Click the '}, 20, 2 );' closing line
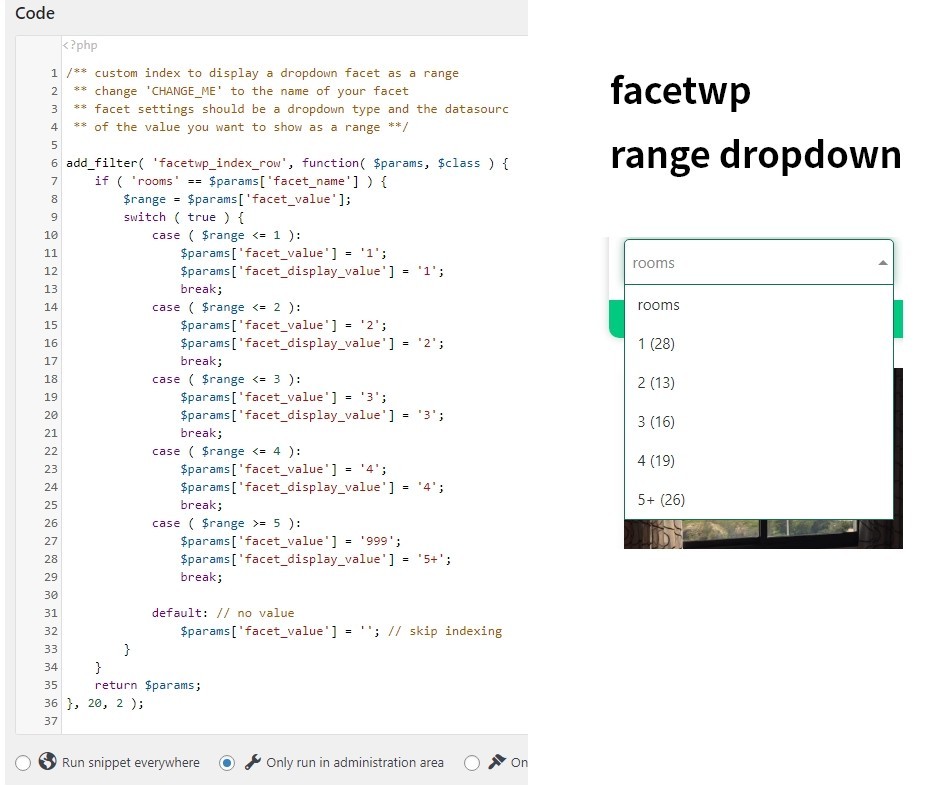940x785 pixels. [105, 703]
